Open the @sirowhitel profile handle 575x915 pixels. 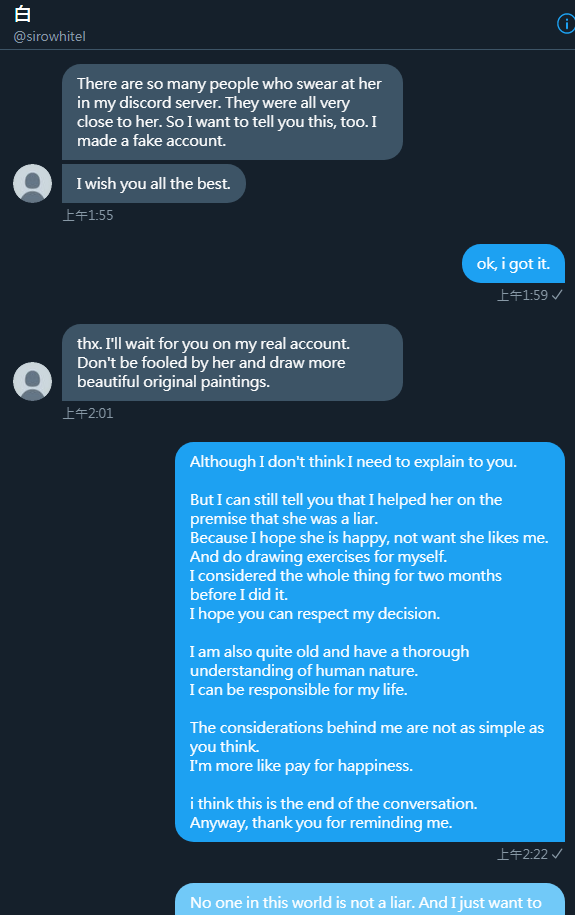click(x=50, y=36)
